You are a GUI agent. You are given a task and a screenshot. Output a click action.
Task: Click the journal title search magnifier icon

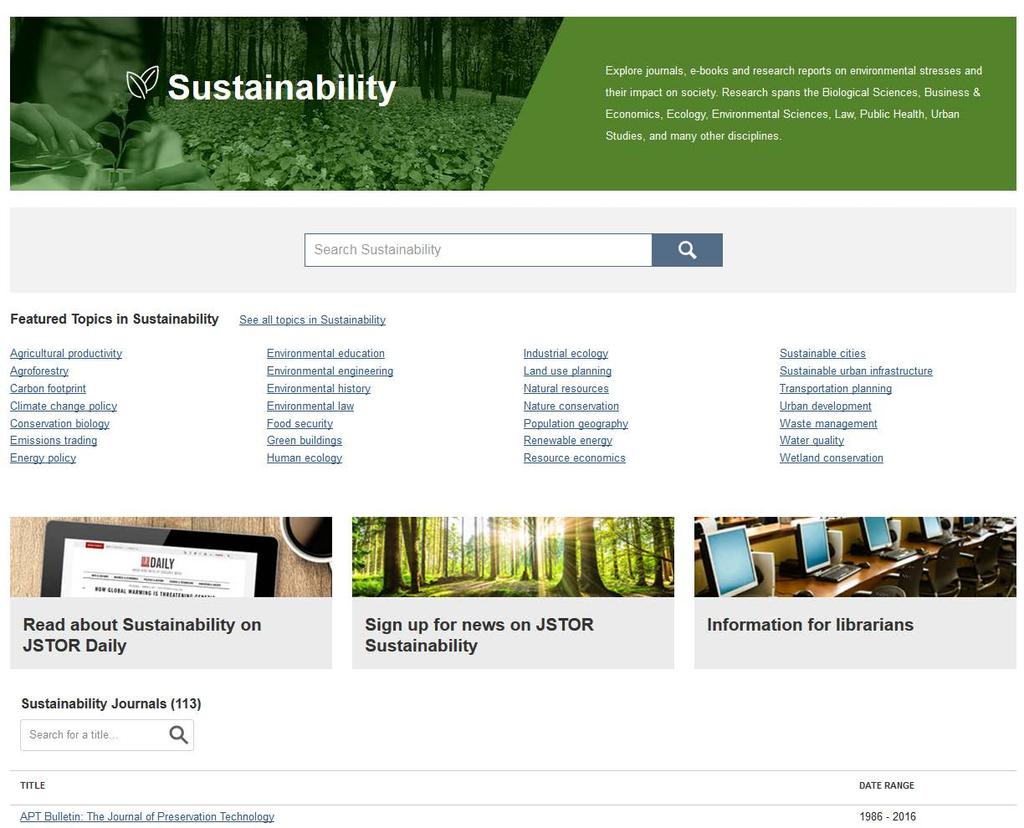click(178, 735)
